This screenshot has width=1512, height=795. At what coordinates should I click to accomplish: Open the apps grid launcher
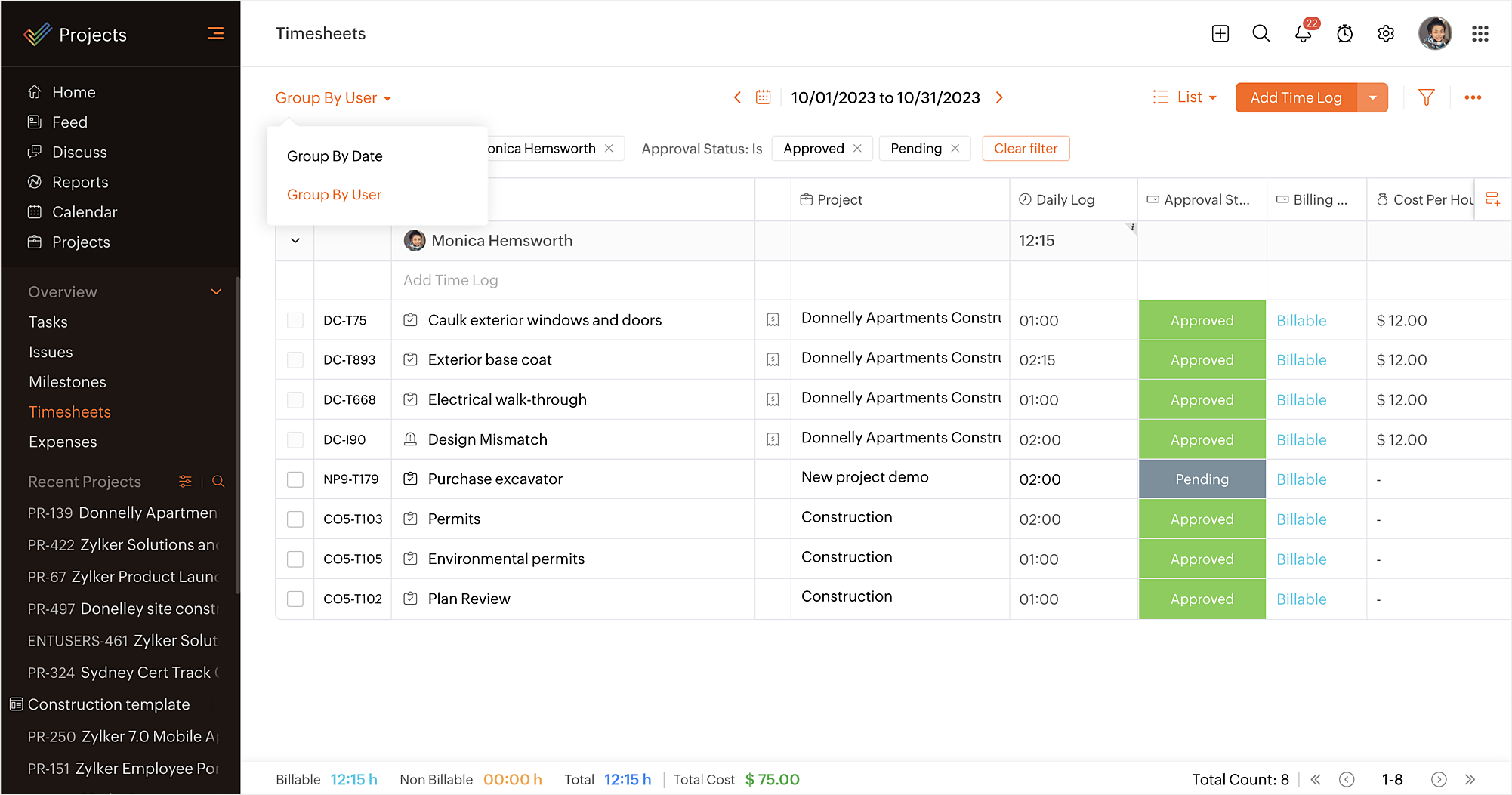click(x=1480, y=34)
